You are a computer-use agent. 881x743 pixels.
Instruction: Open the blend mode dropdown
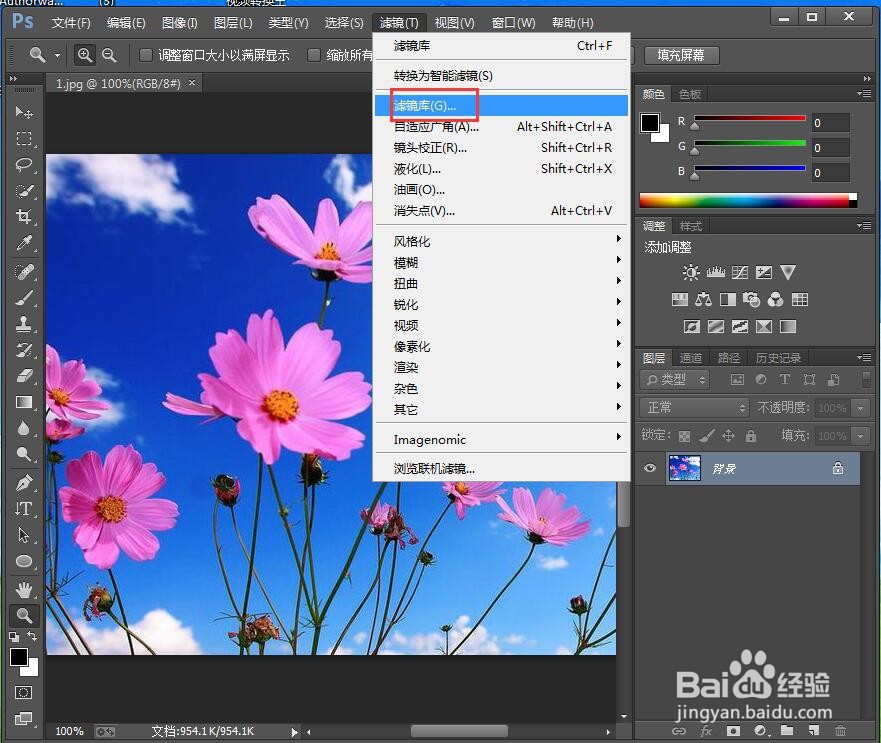694,407
